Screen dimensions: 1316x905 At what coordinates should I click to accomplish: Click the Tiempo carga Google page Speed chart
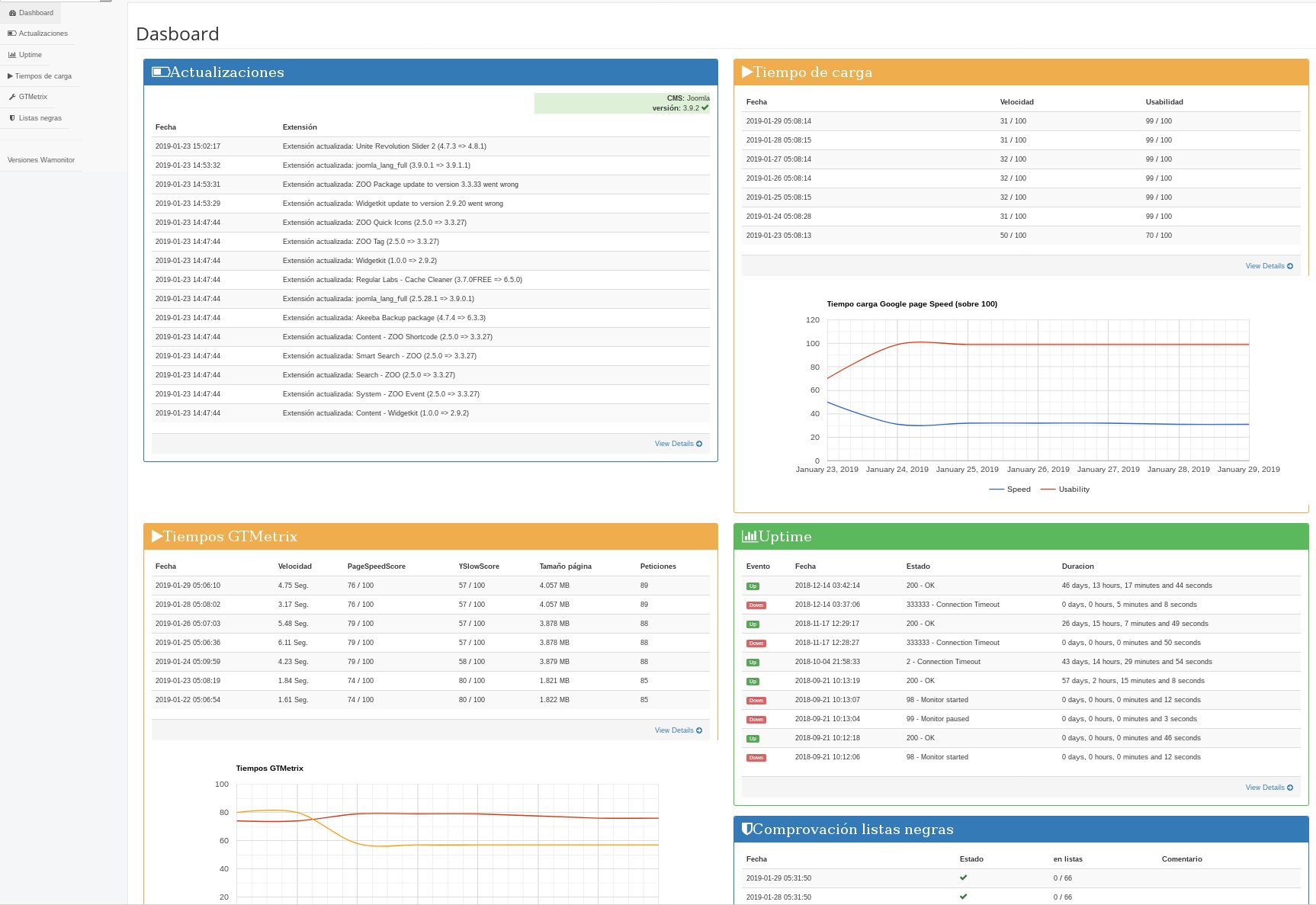(x=1038, y=390)
